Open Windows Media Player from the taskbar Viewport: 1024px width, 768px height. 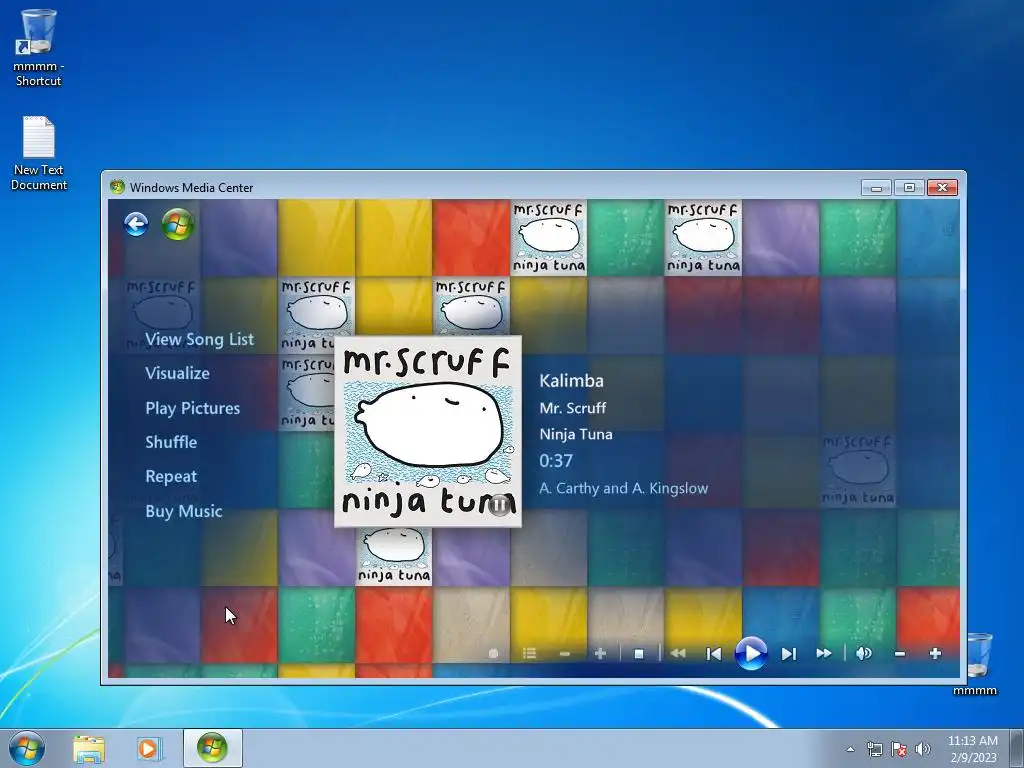(x=148, y=749)
